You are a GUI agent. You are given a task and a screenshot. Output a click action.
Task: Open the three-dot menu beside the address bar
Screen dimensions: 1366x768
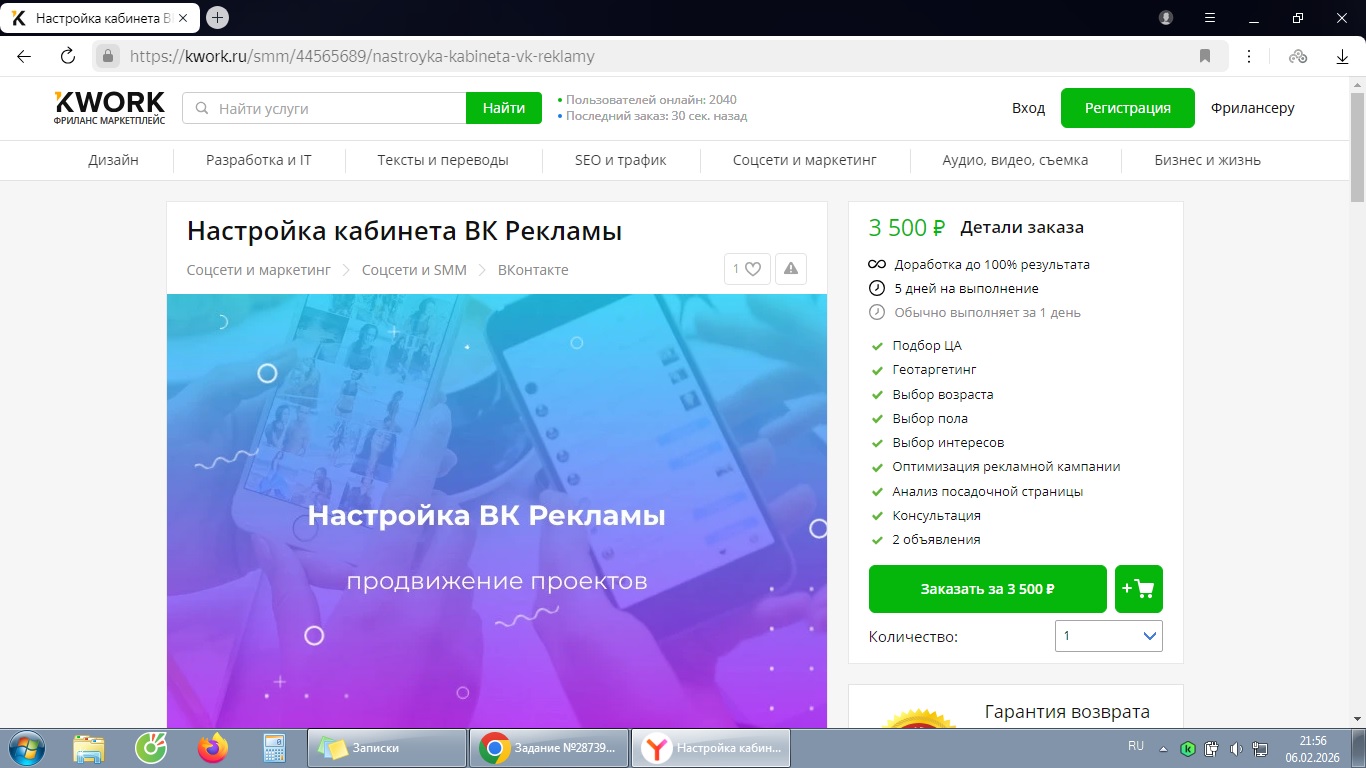(x=1249, y=56)
